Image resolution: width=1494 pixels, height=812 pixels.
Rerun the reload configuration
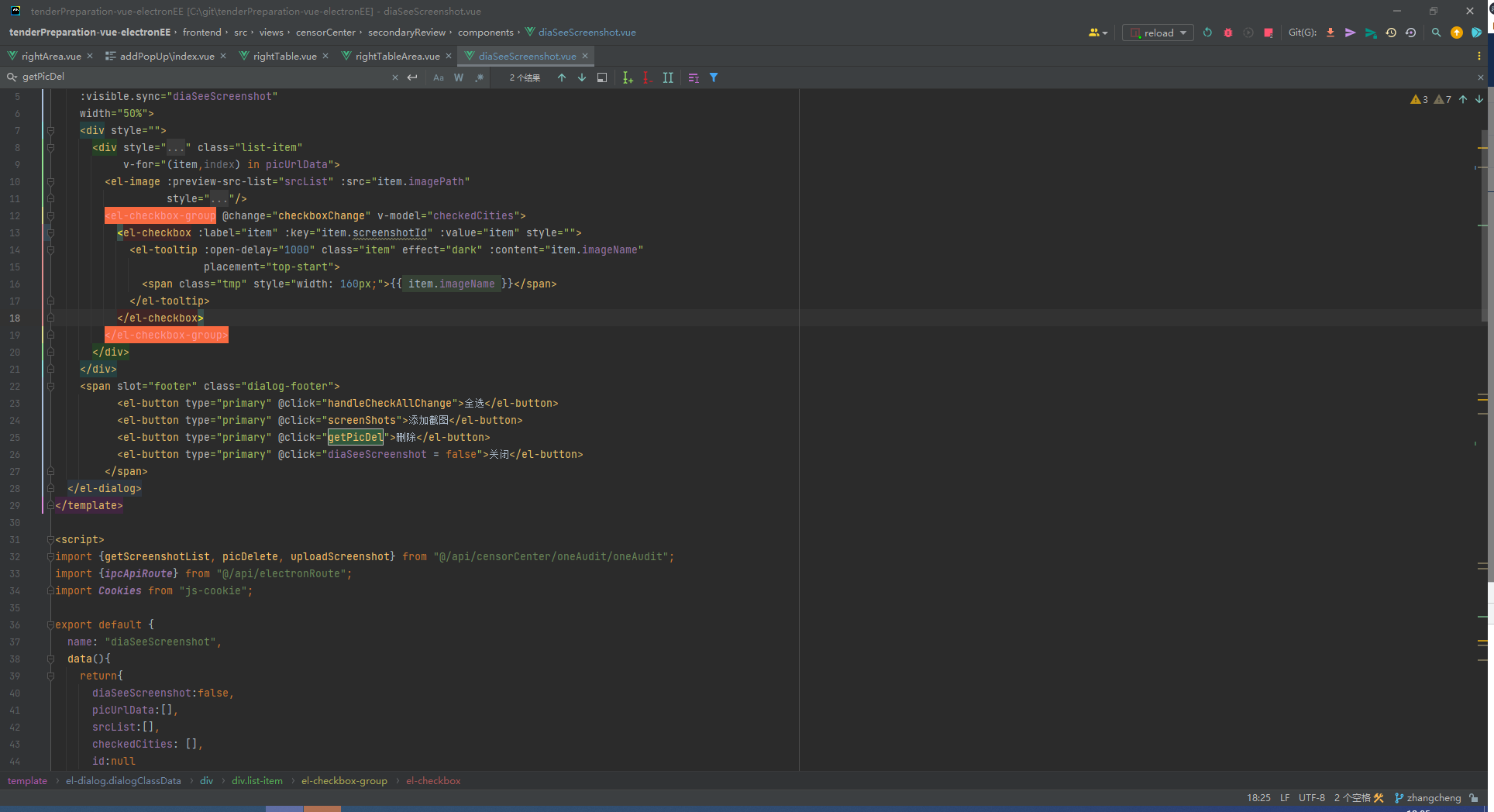(1207, 33)
